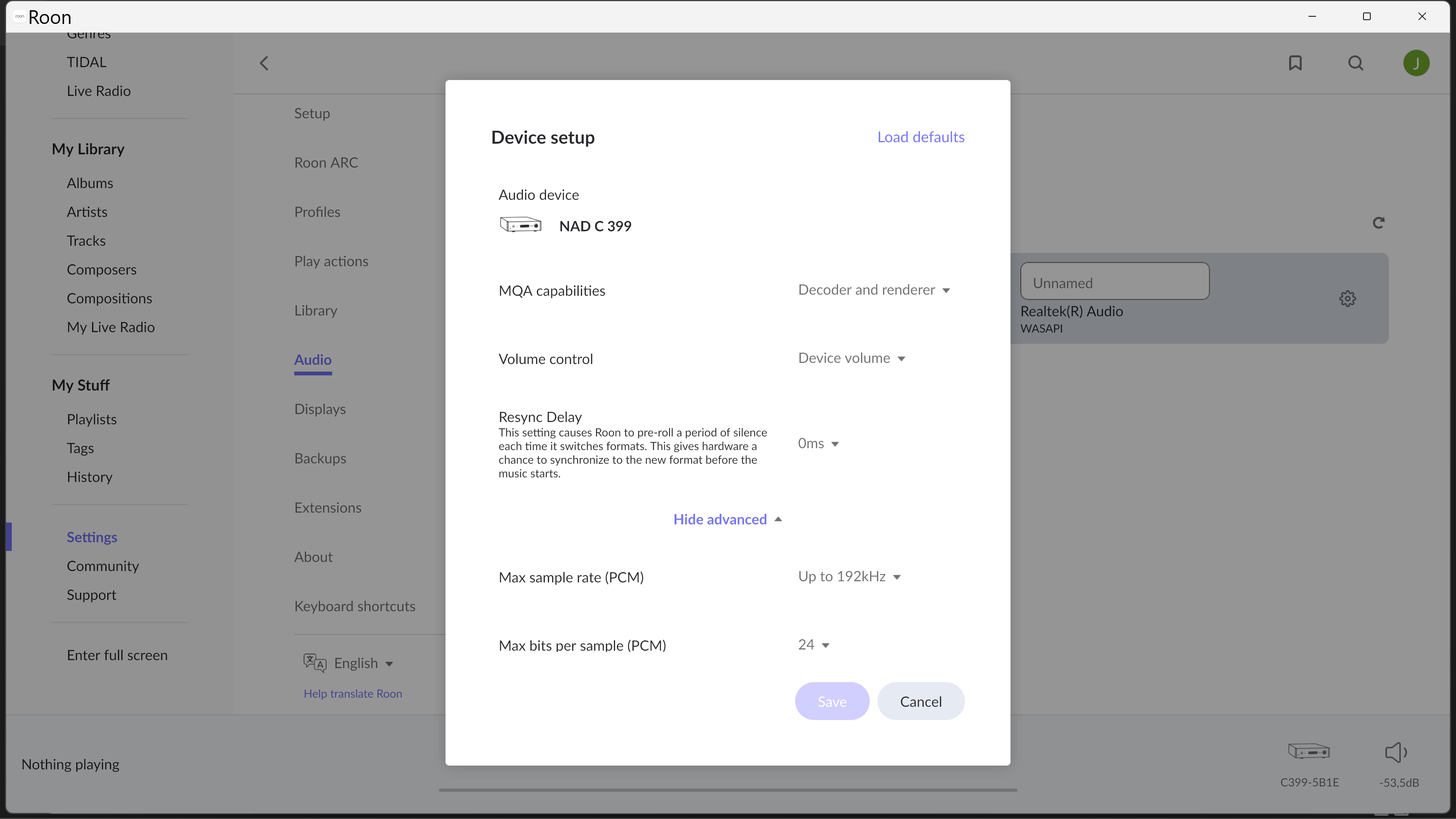Viewport: 1456px width, 819px height.
Task: Open MQA capabilities dropdown
Action: tap(874, 290)
